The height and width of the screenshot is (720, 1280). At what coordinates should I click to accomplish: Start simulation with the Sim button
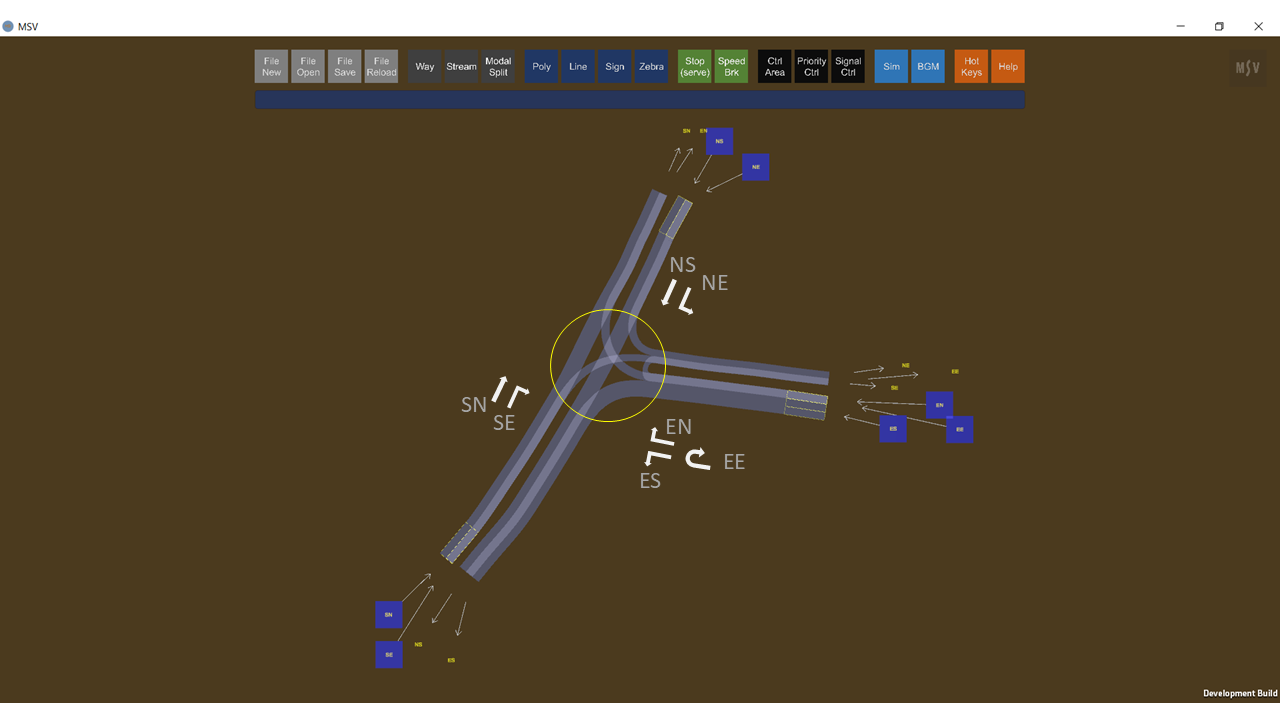(x=891, y=67)
